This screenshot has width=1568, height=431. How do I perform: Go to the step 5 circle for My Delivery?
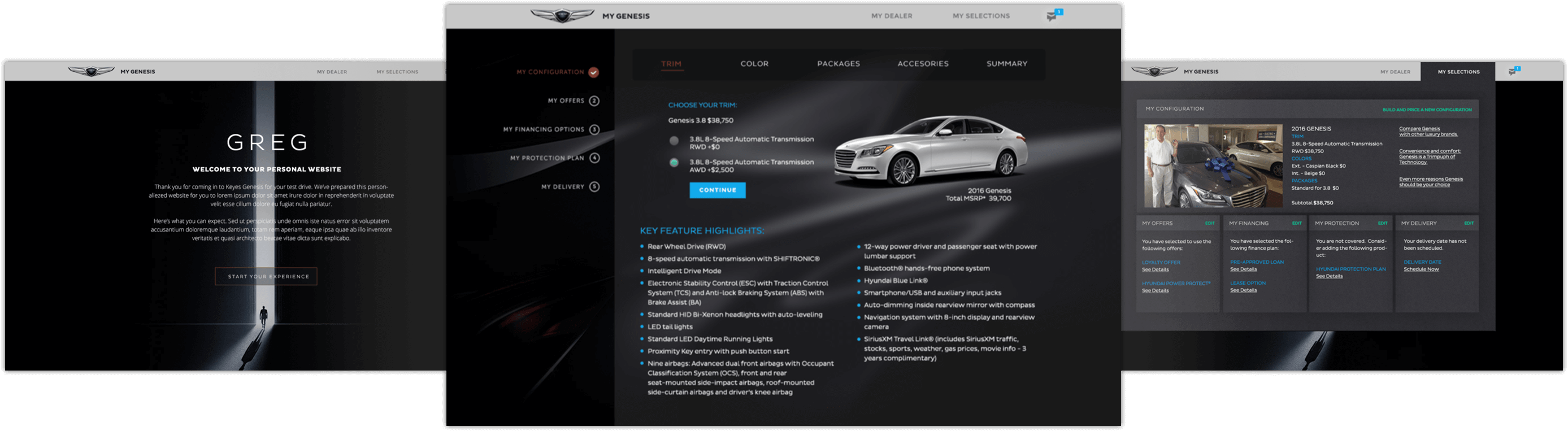[x=594, y=187]
